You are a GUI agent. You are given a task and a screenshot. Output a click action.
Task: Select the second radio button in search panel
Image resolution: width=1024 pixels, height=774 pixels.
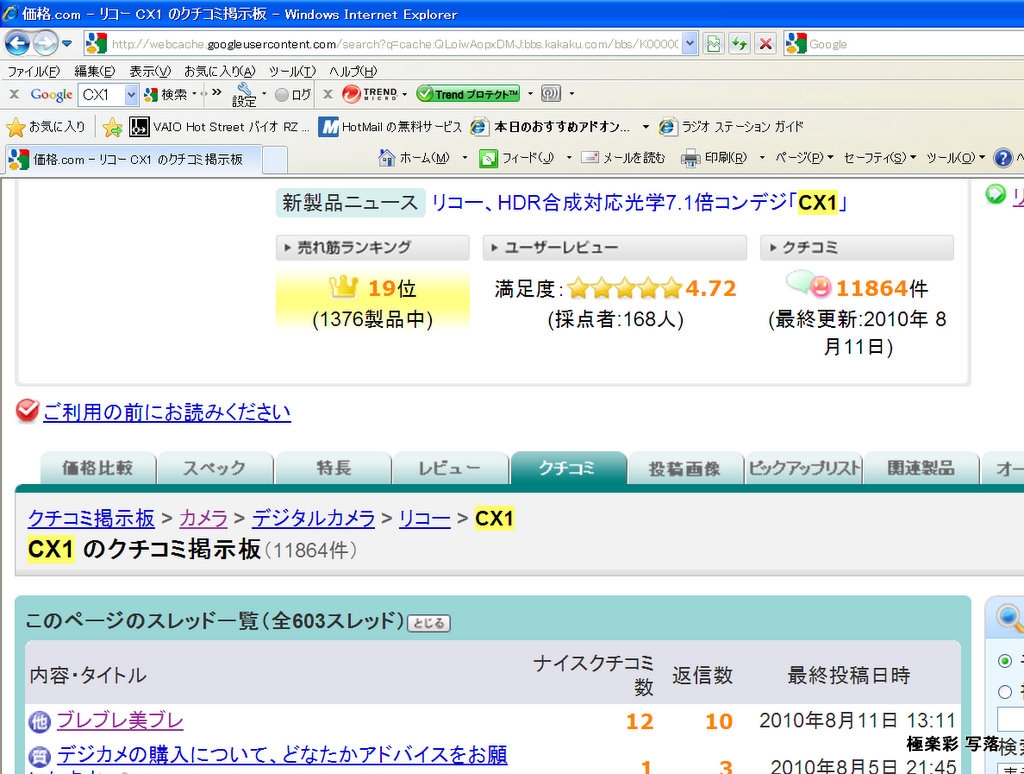tap(1004, 691)
